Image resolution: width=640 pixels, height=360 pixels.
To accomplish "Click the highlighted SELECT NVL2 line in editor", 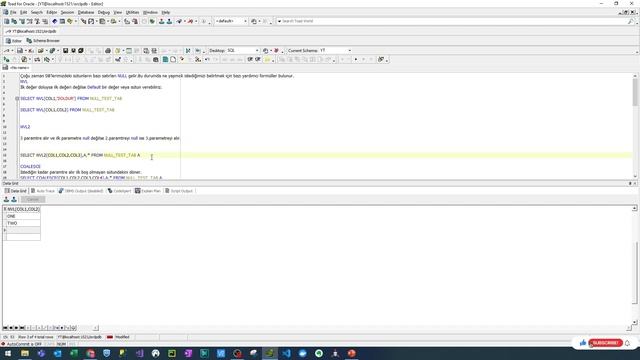I will [80, 155].
